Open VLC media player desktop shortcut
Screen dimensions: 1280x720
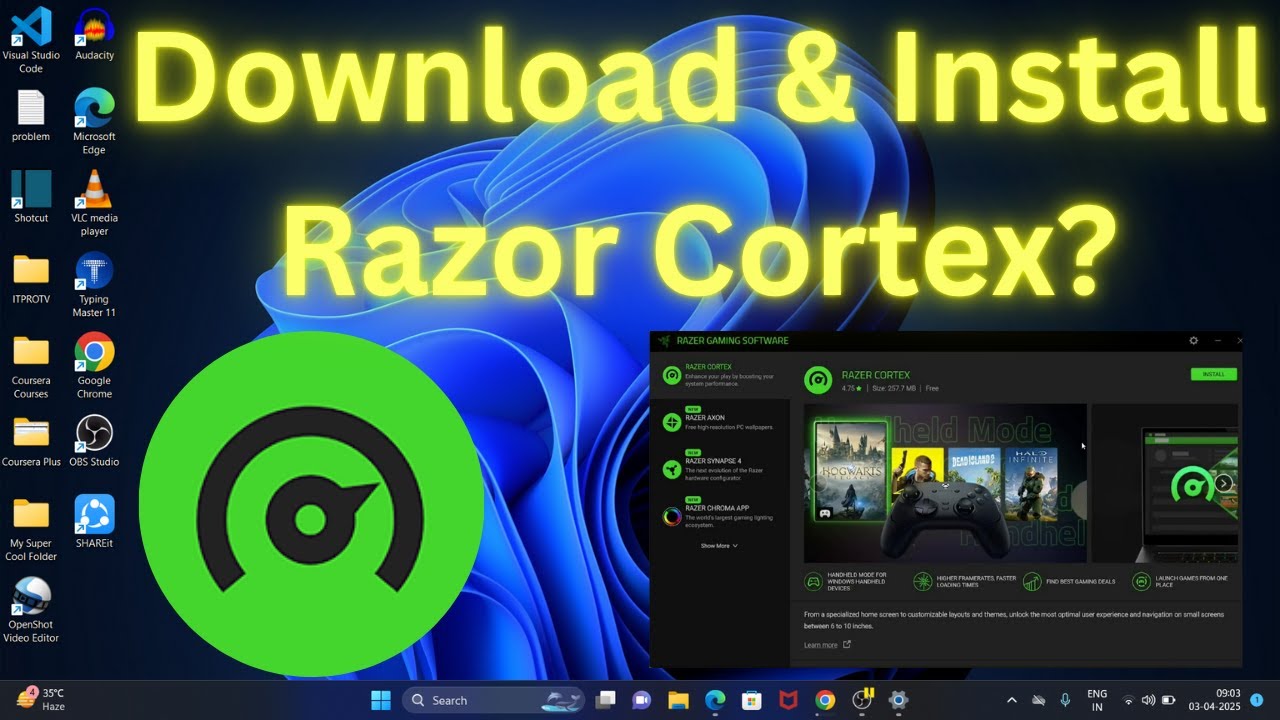point(94,203)
